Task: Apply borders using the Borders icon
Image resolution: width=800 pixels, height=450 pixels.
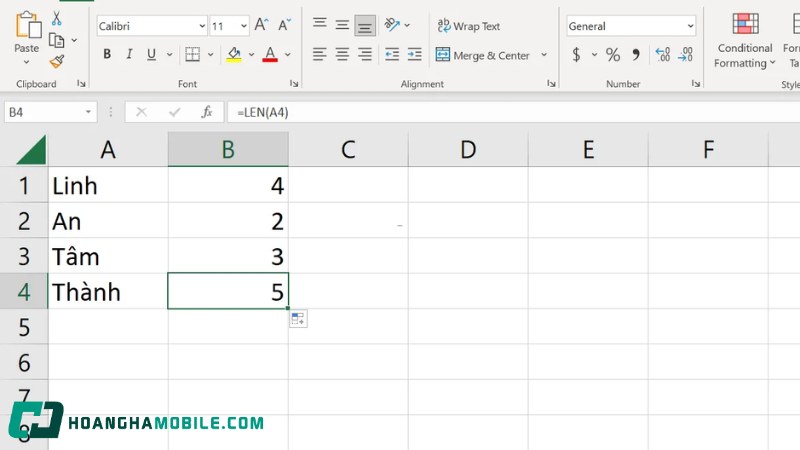Action: pyautogui.click(x=192, y=54)
